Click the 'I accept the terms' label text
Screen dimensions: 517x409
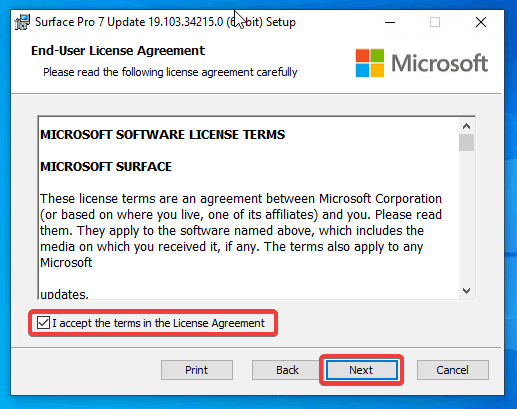pos(158,323)
